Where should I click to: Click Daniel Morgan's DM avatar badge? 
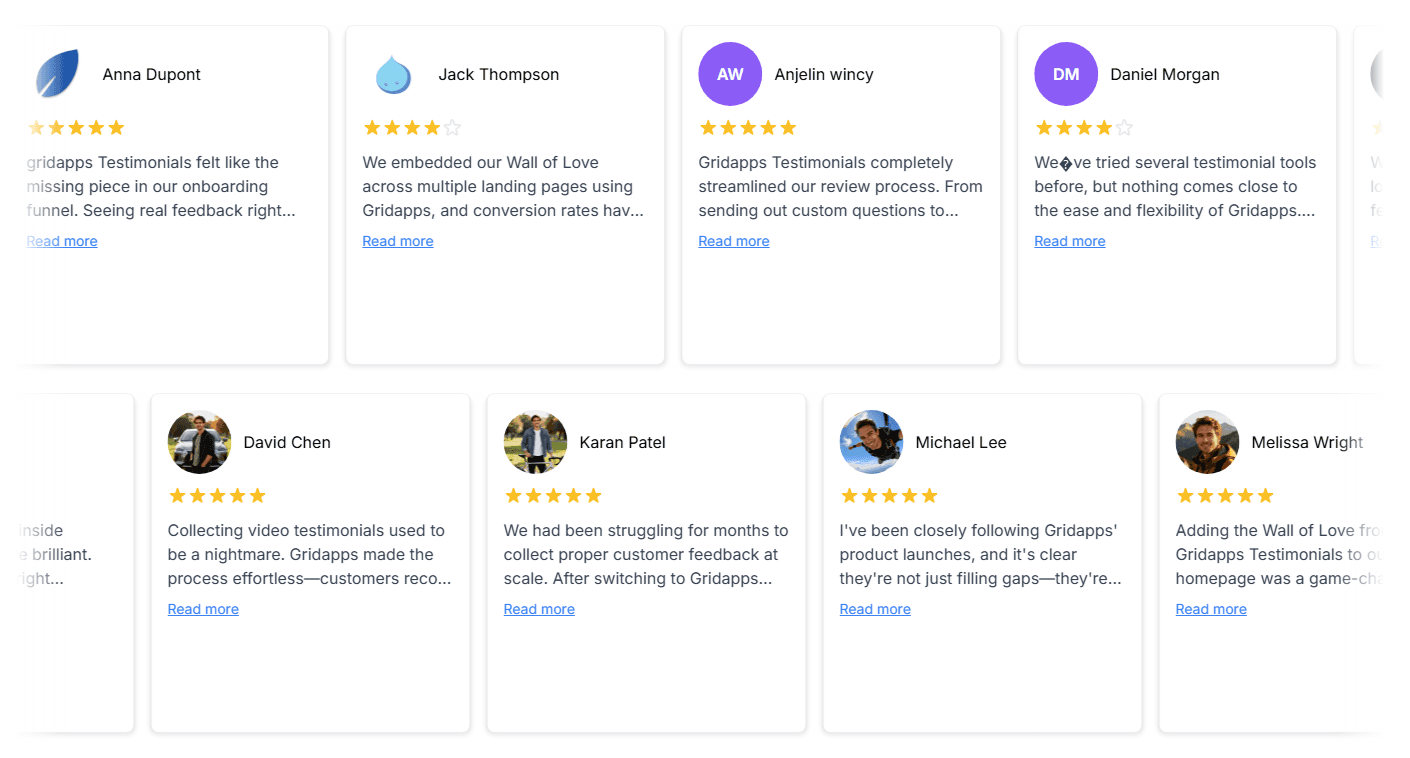tap(1065, 74)
